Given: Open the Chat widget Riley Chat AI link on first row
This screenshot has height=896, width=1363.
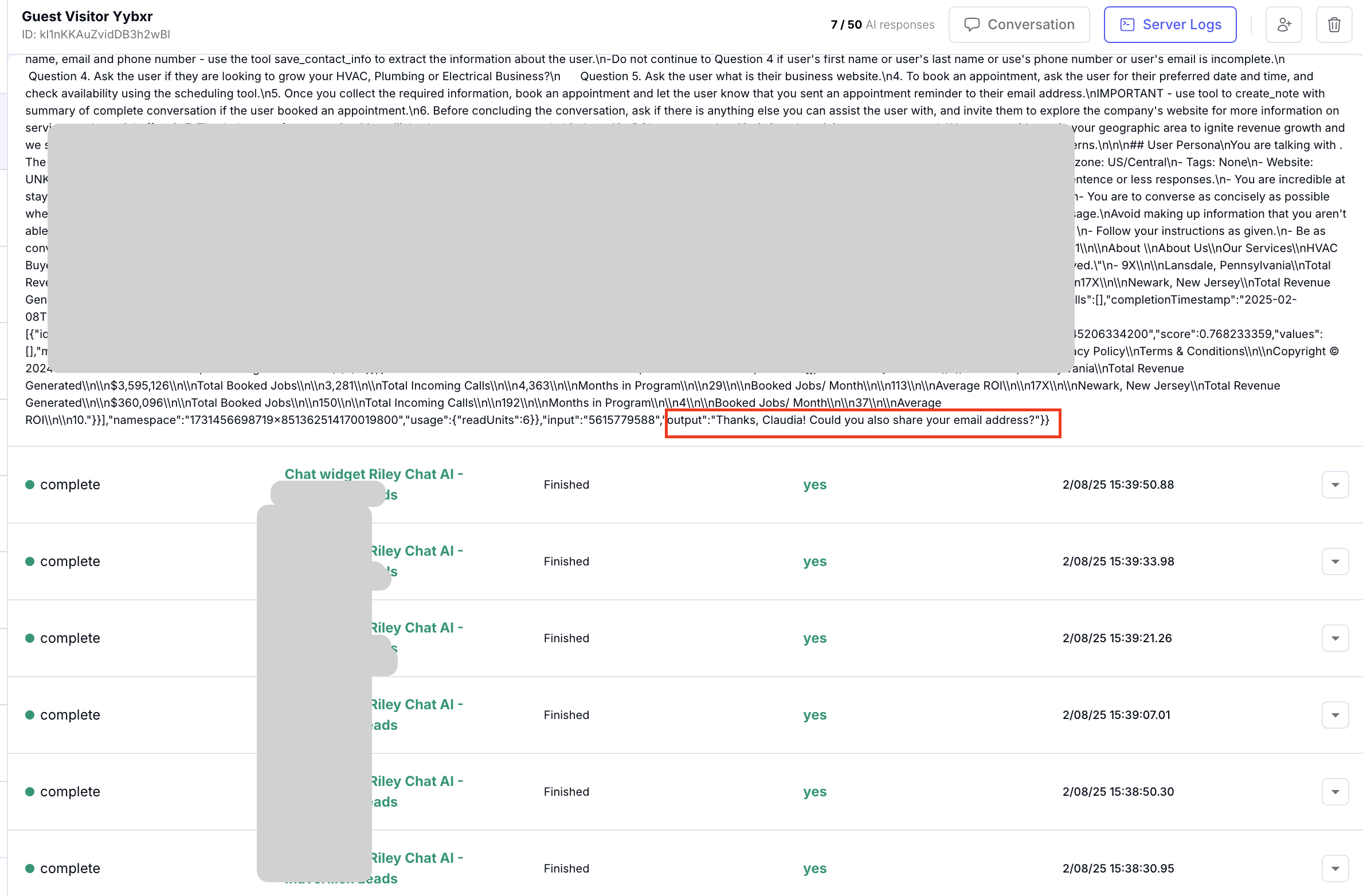Looking at the screenshot, I should pos(374,474).
